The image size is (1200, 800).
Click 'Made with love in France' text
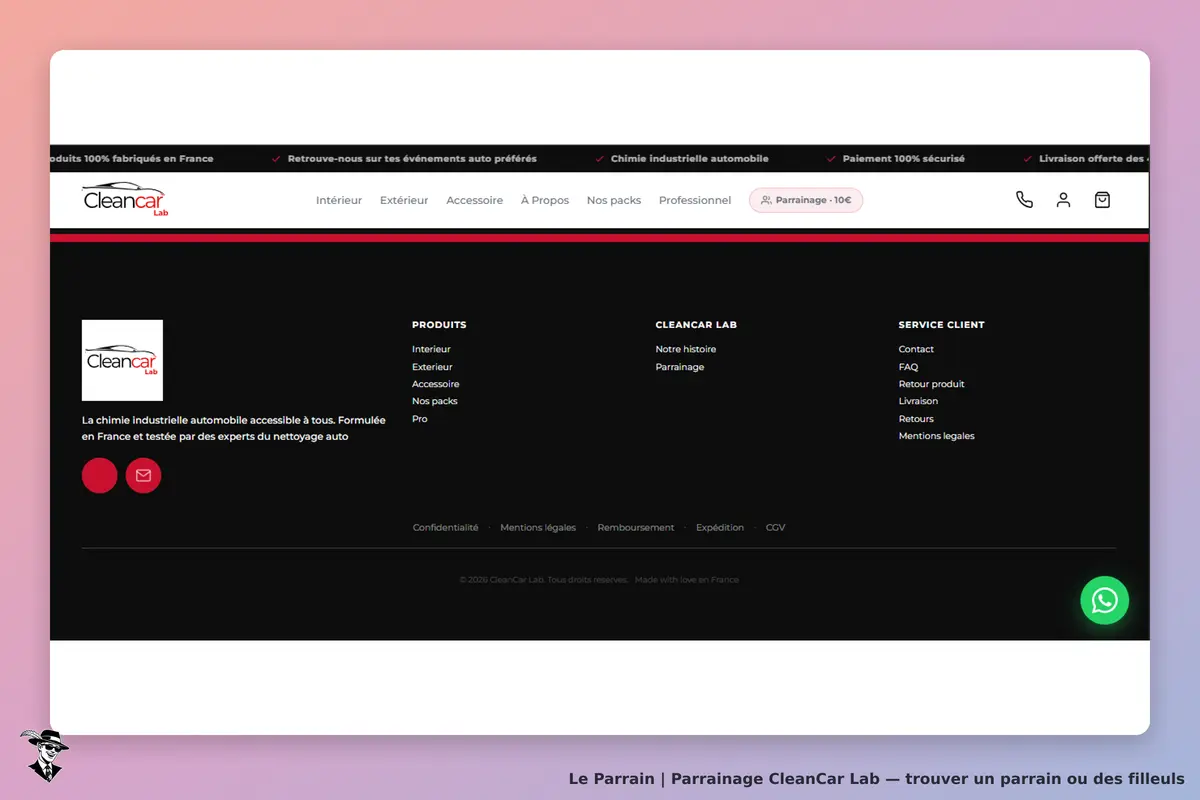click(687, 580)
